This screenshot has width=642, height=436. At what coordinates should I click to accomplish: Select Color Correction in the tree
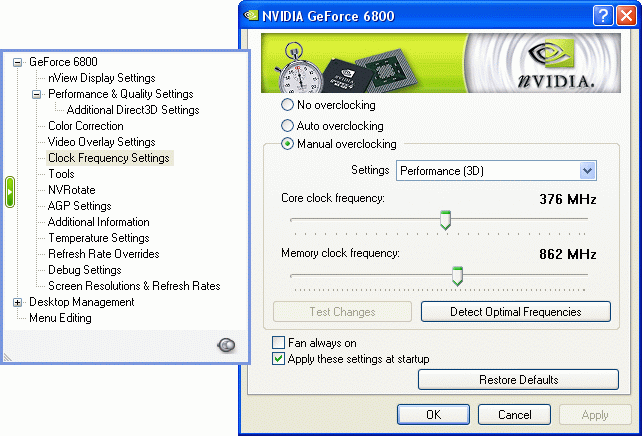pos(86,126)
